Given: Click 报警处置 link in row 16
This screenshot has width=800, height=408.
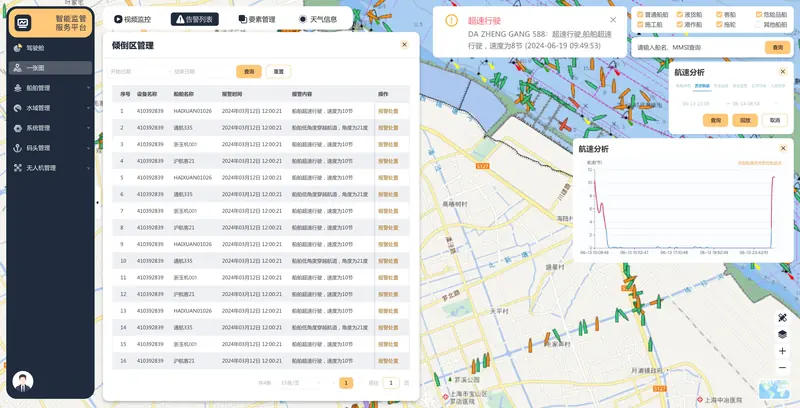Looking at the screenshot, I should (388, 361).
